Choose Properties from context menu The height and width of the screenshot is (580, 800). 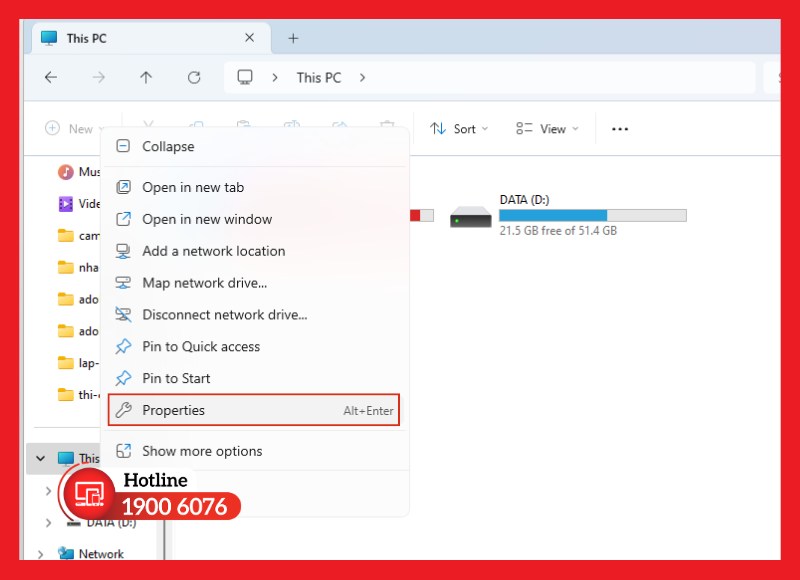254,410
